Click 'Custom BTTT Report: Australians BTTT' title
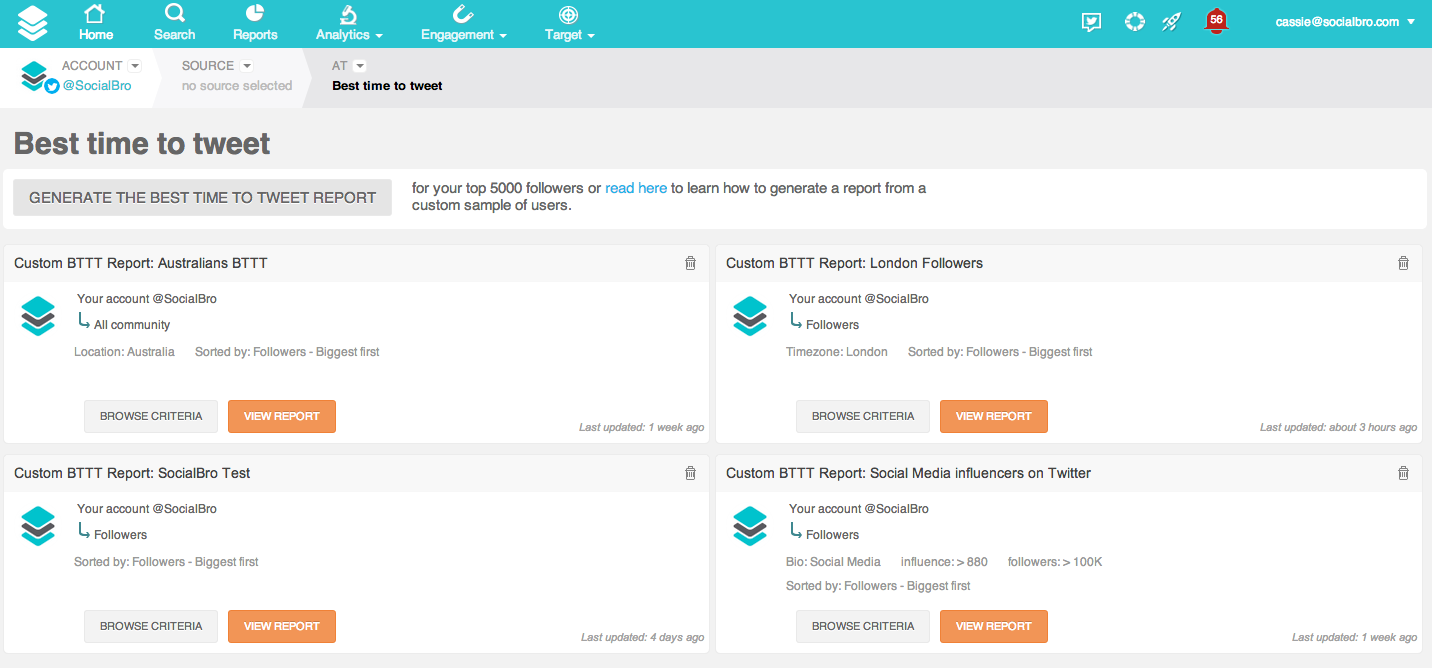 [141, 263]
